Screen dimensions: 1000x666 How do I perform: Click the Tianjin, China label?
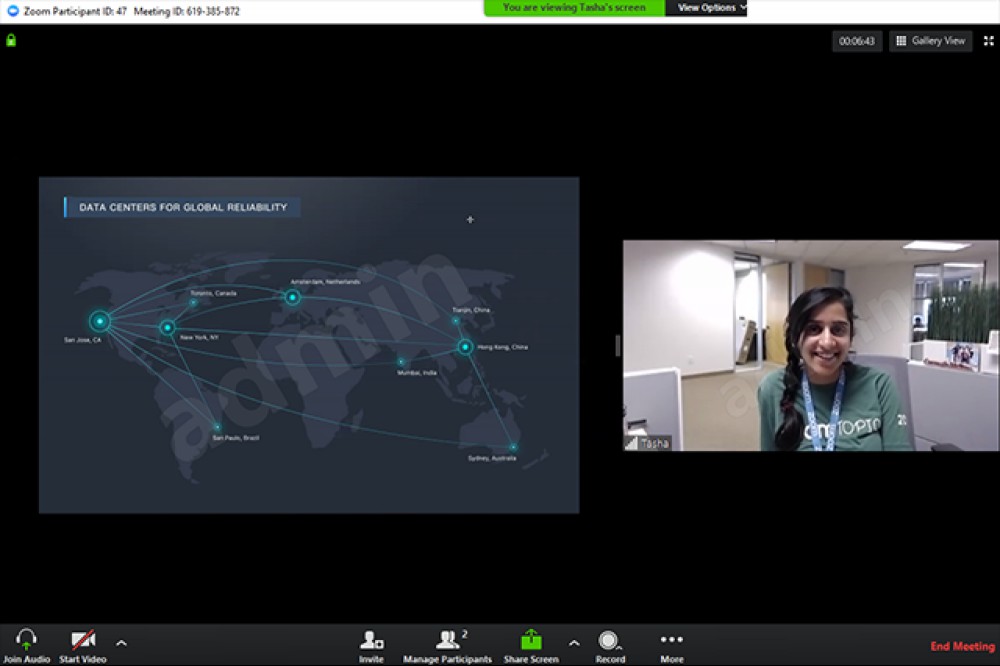coord(471,310)
